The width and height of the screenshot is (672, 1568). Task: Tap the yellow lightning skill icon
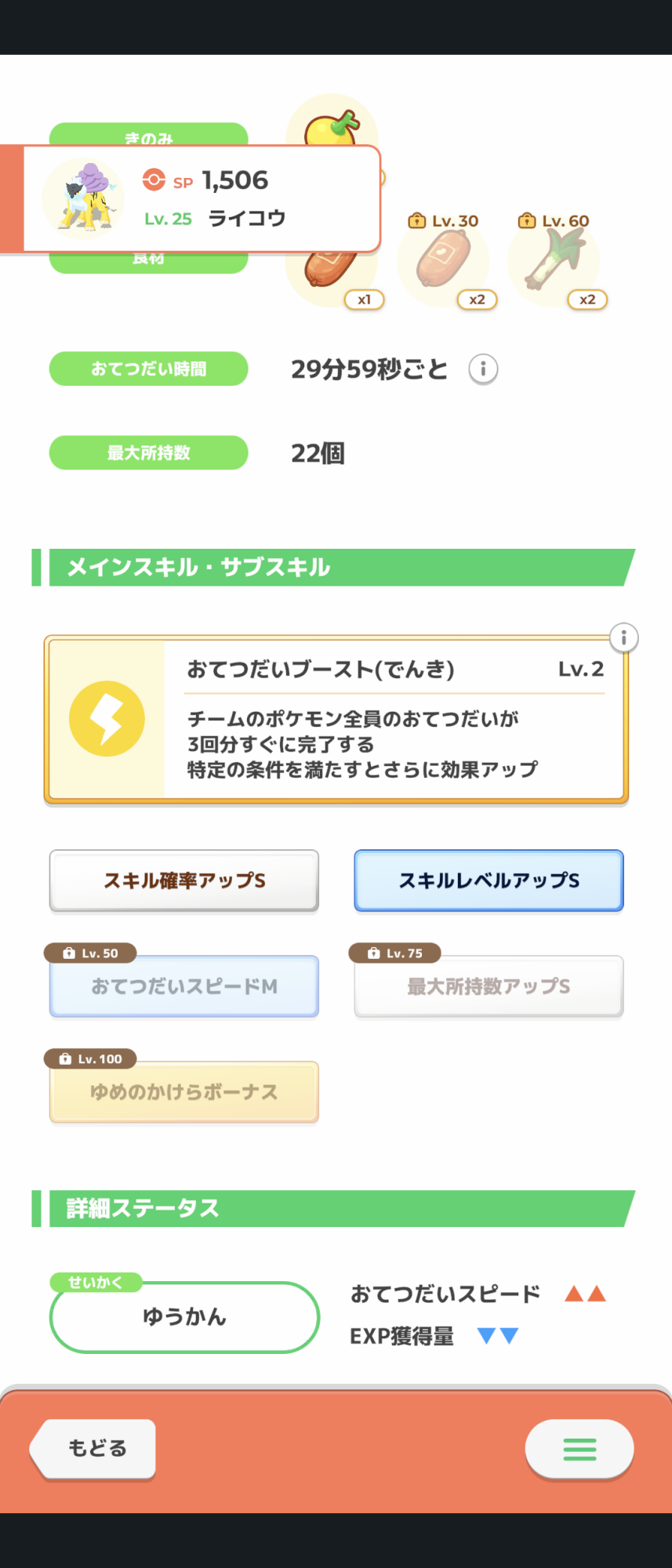(107, 719)
